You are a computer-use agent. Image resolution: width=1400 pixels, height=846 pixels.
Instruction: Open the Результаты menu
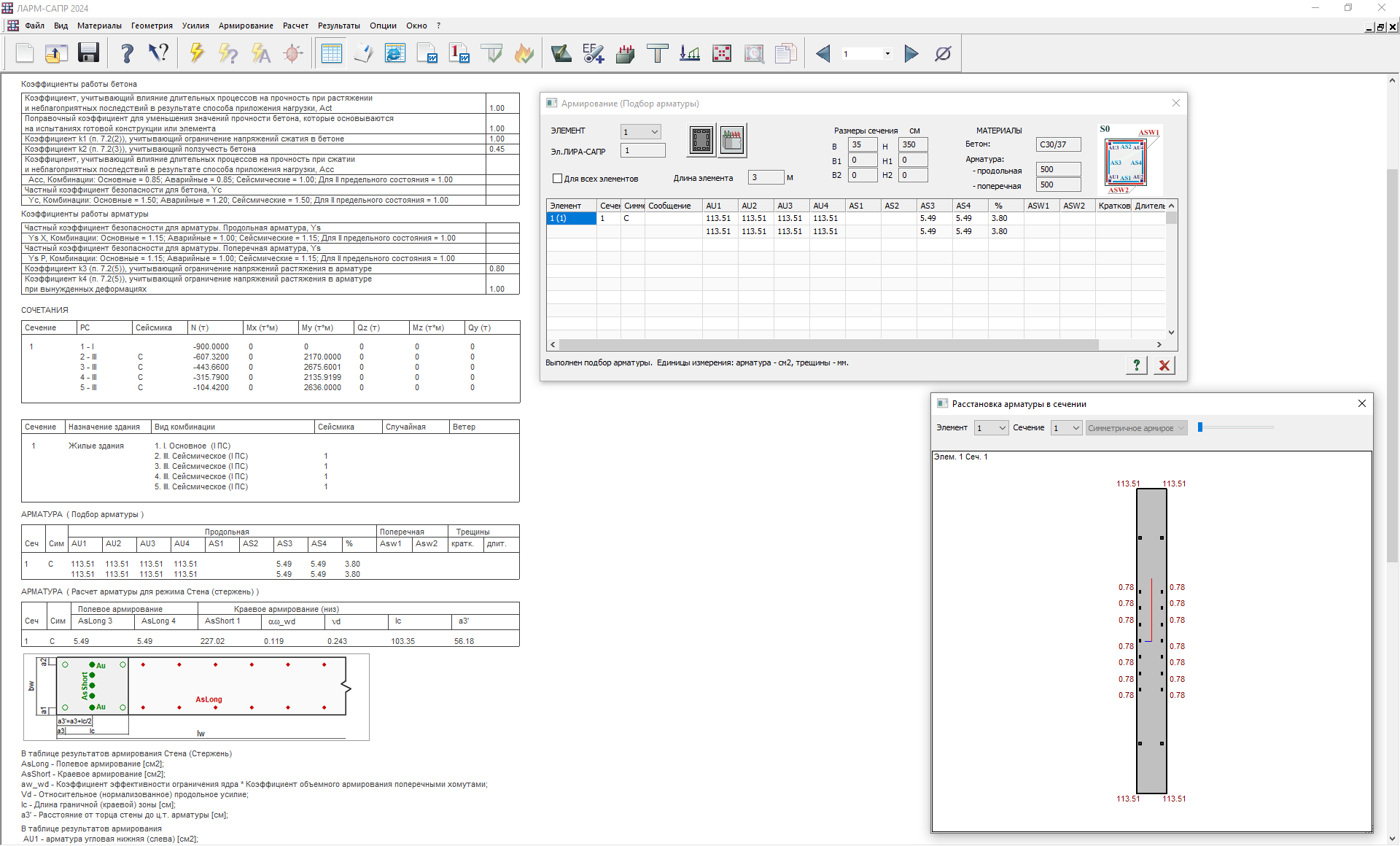(338, 26)
